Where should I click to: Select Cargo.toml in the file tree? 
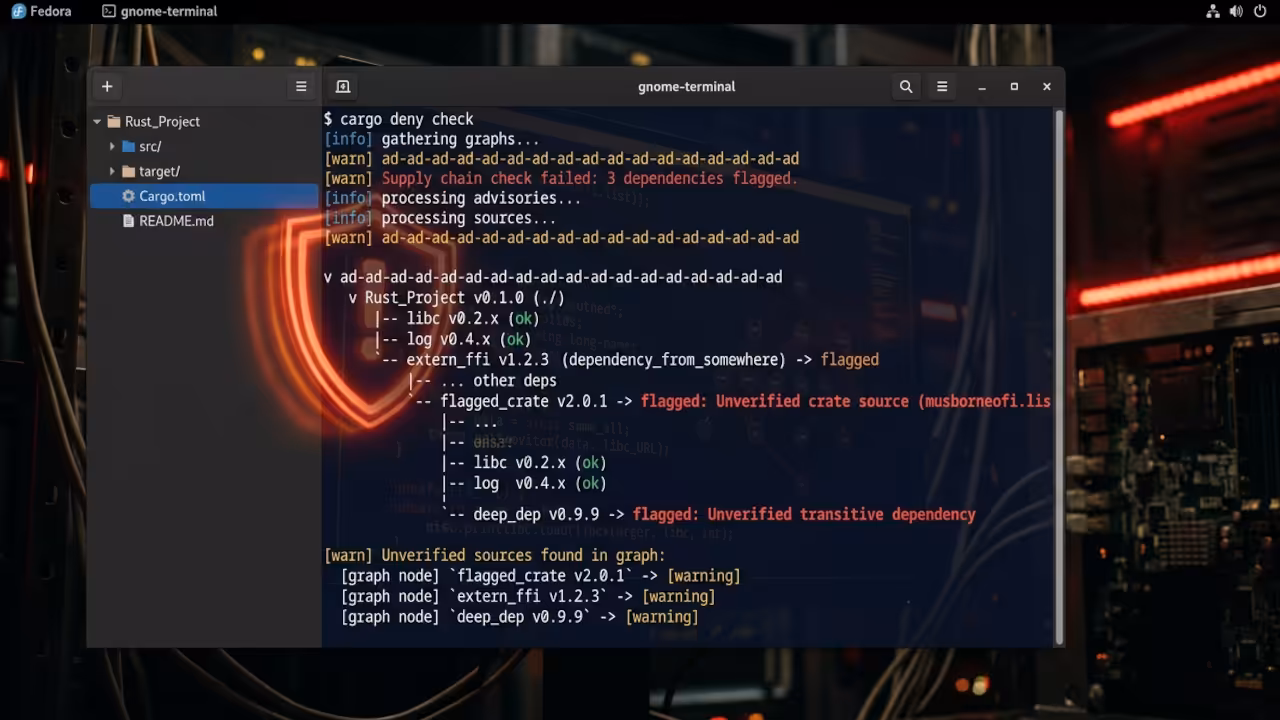[x=204, y=196]
